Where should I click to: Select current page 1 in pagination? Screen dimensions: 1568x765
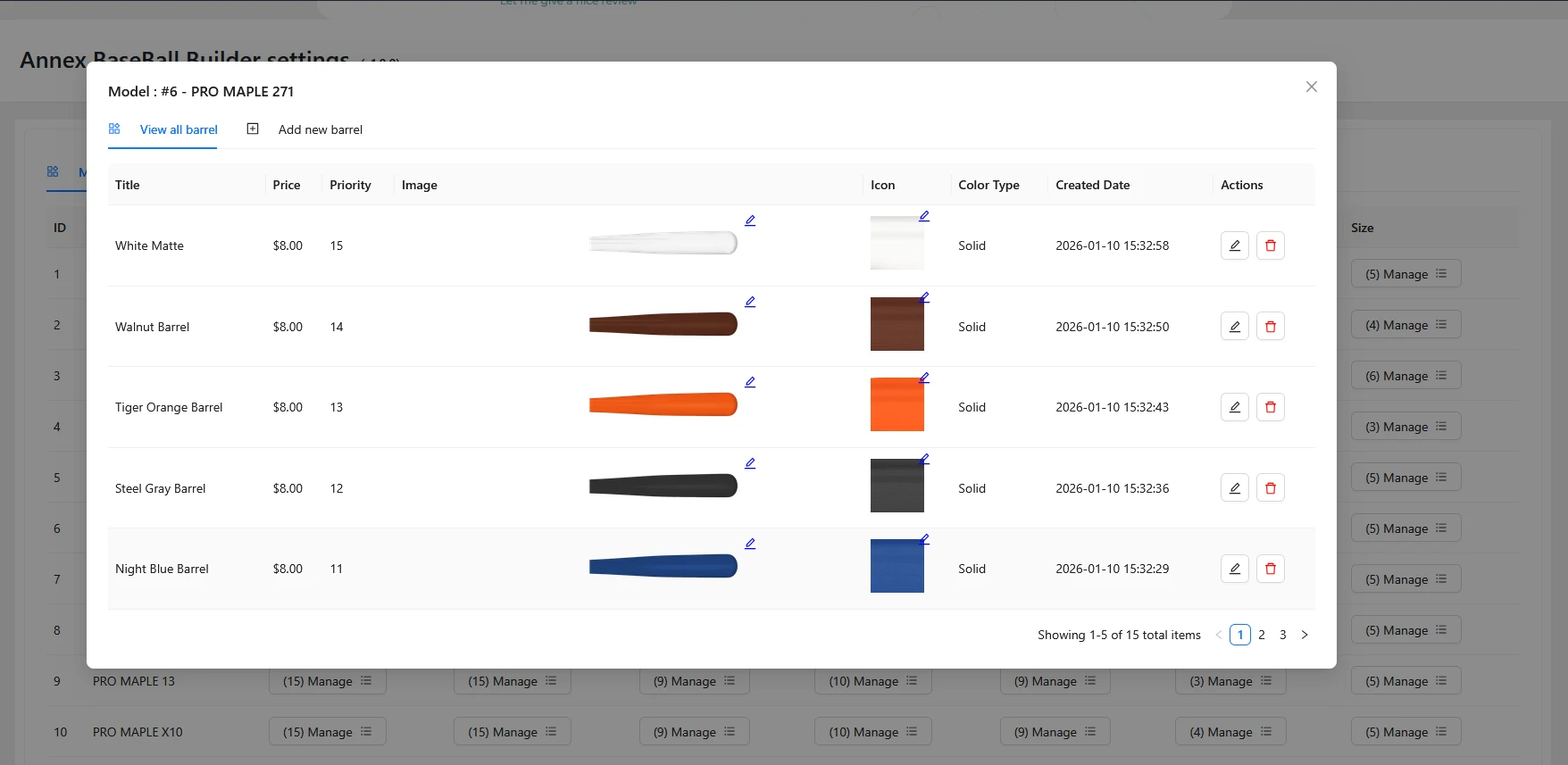[1239, 635]
